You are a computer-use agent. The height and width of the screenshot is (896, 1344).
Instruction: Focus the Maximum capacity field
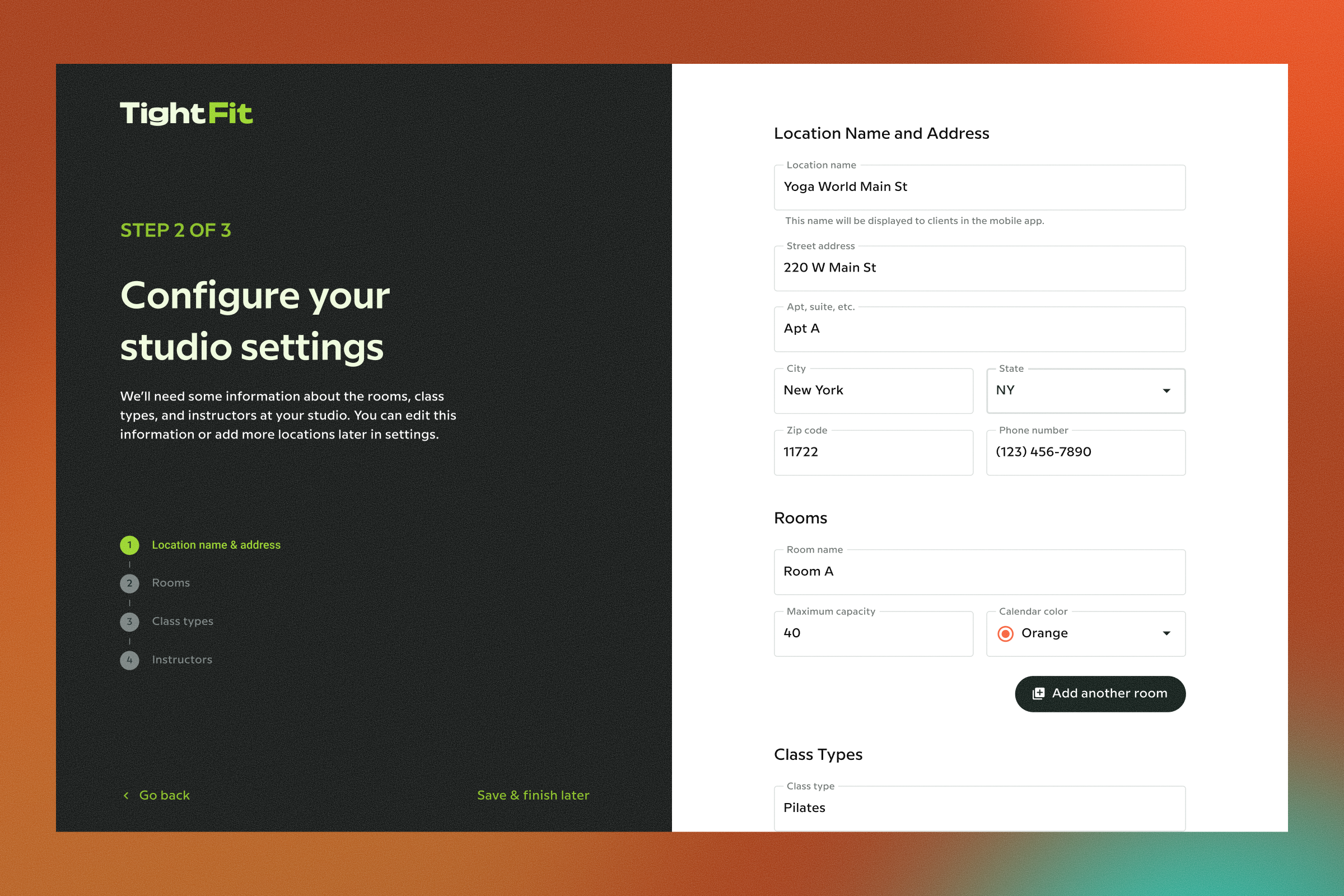(x=873, y=634)
